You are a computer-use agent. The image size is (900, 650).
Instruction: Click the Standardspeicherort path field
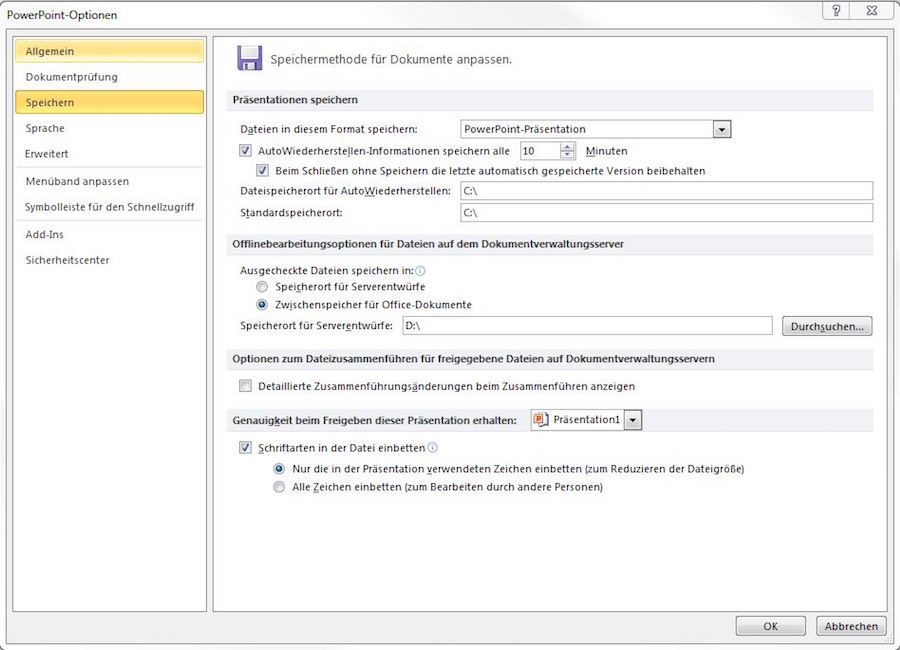666,212
